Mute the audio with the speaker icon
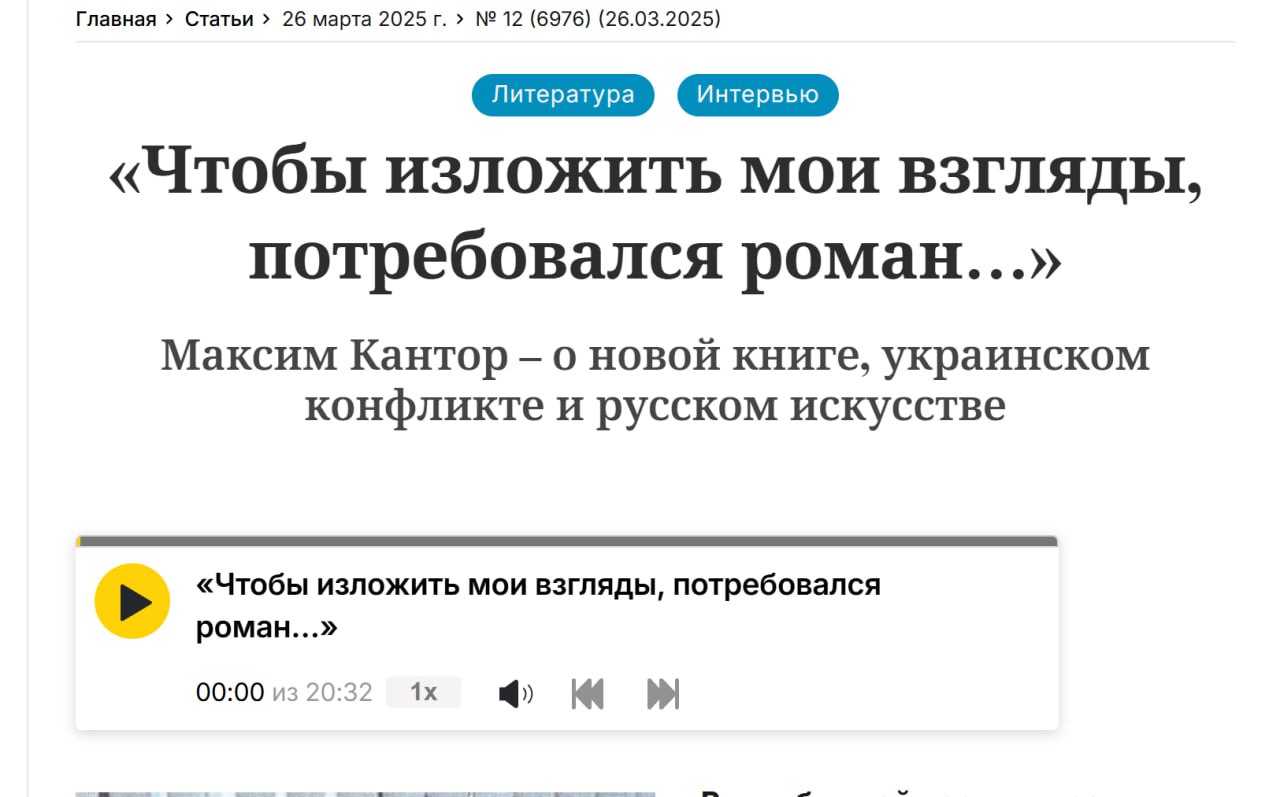Viewport: 1280px width, 797px height. [515, 693]
